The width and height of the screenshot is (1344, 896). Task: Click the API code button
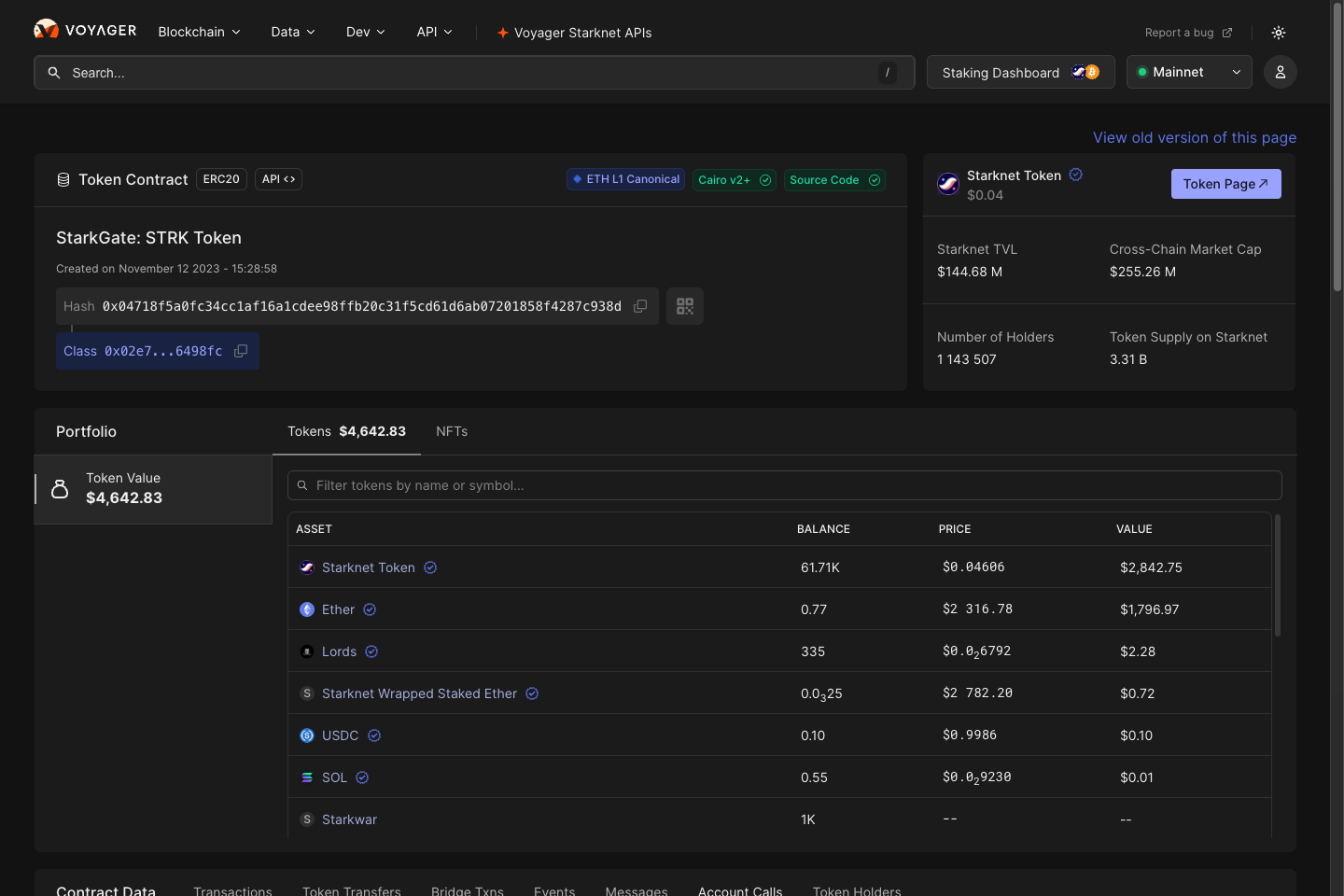pyautogui.click(x=278, y=179)
